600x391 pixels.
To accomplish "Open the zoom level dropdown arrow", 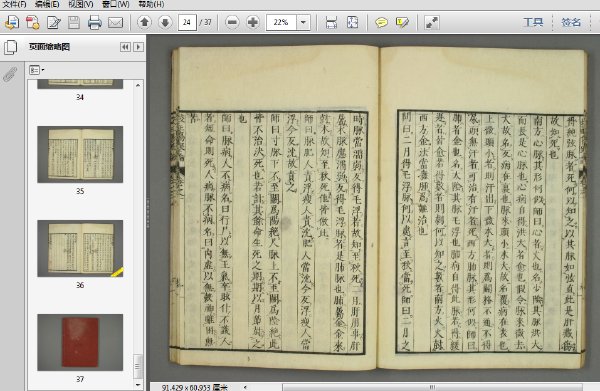I will click(x=303, y=22).
